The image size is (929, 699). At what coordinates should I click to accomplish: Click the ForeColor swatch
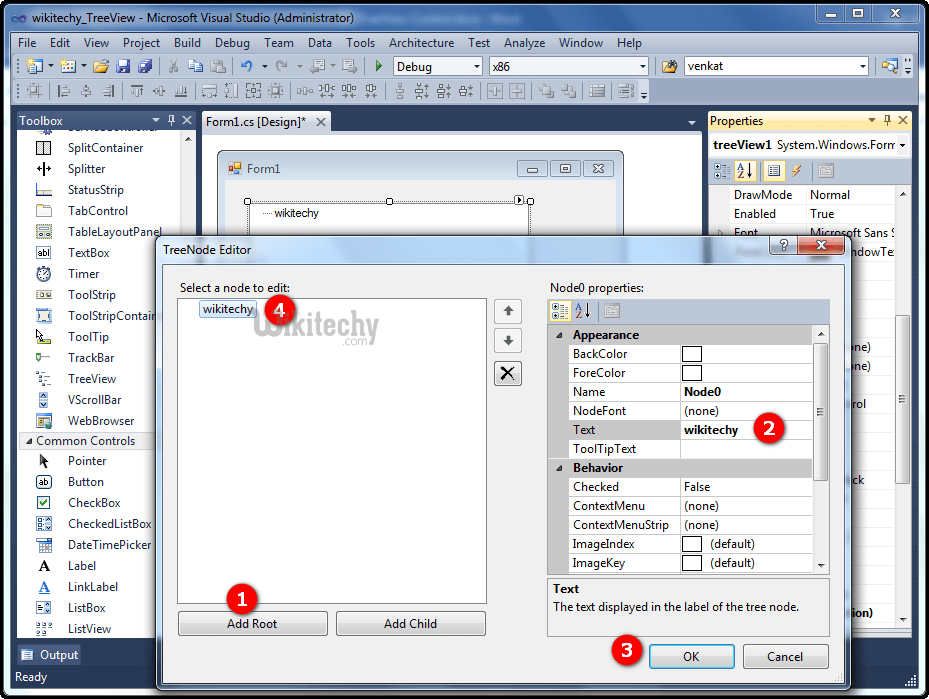point(691,373)
